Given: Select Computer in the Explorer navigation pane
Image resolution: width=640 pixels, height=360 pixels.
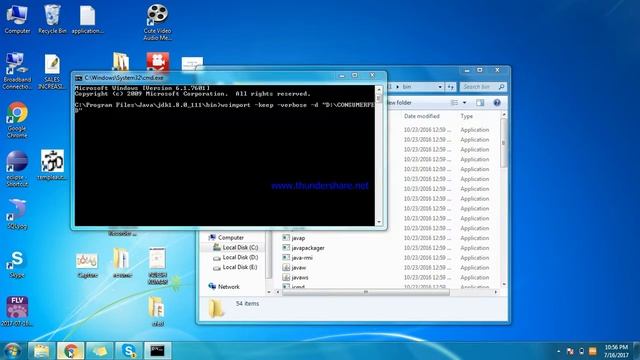Looking at the screenshot, I should (x=231, y=238).
